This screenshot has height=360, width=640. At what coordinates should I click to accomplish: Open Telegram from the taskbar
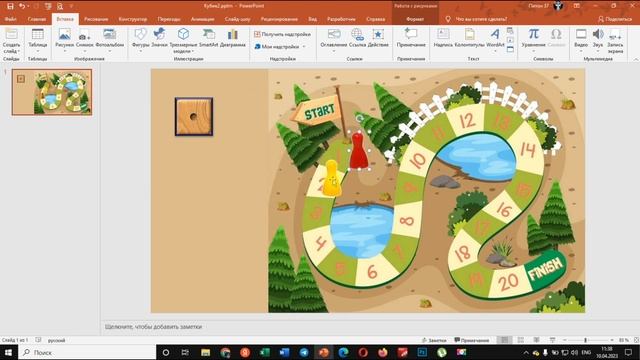[304, 352]
